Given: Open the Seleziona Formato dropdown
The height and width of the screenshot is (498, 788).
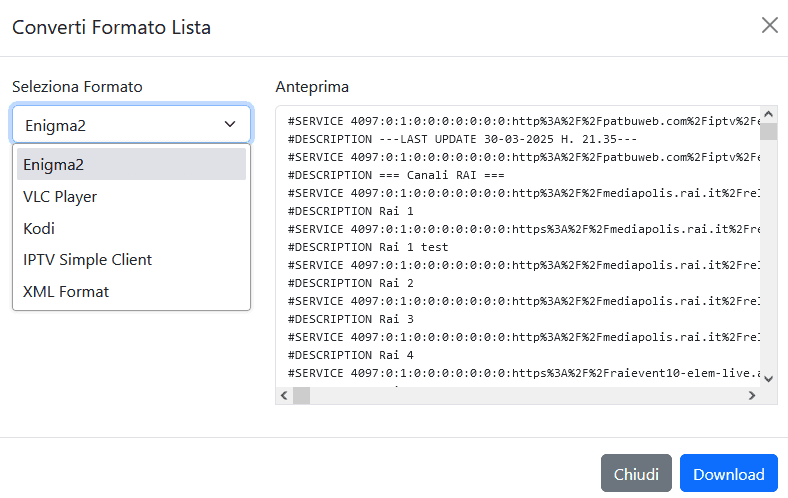Looking at the screenshot, I should tap(131, 124).
